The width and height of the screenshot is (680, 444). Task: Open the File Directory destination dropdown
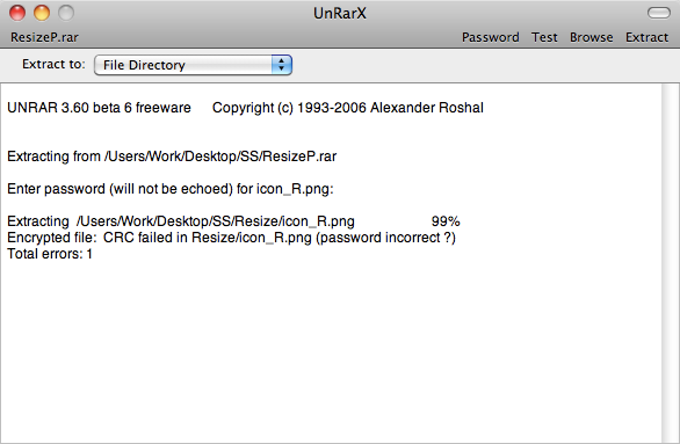click(x=191, y=65)
